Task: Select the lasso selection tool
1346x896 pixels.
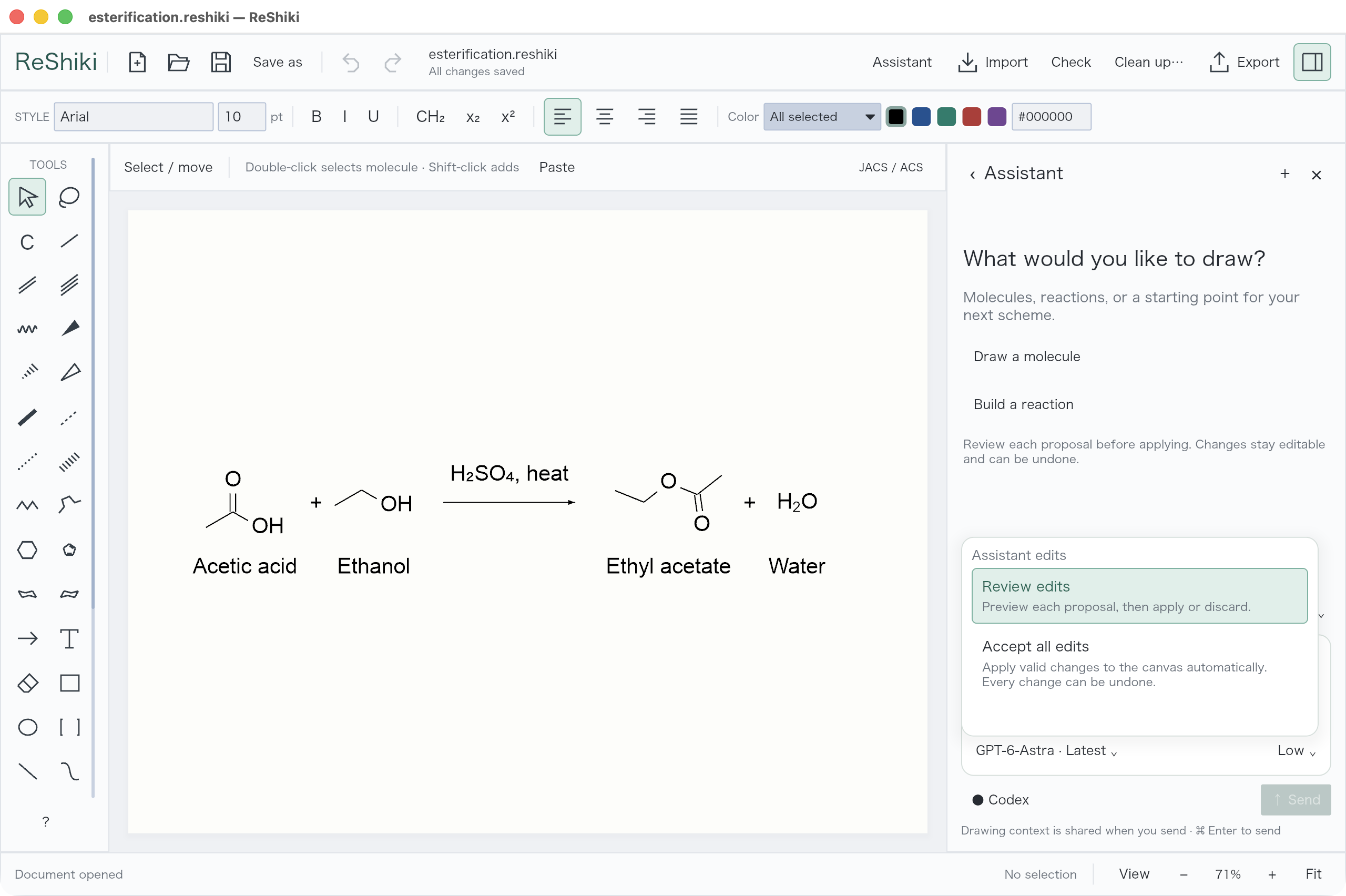Action: point(69,197)
